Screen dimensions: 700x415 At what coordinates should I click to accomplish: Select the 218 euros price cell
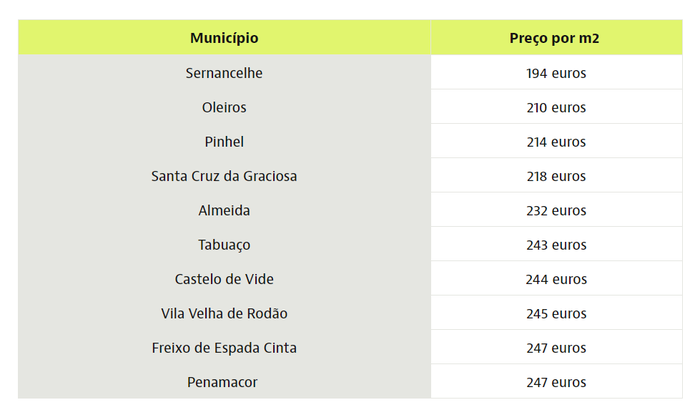pyautogui.click(x=556, y=176)
